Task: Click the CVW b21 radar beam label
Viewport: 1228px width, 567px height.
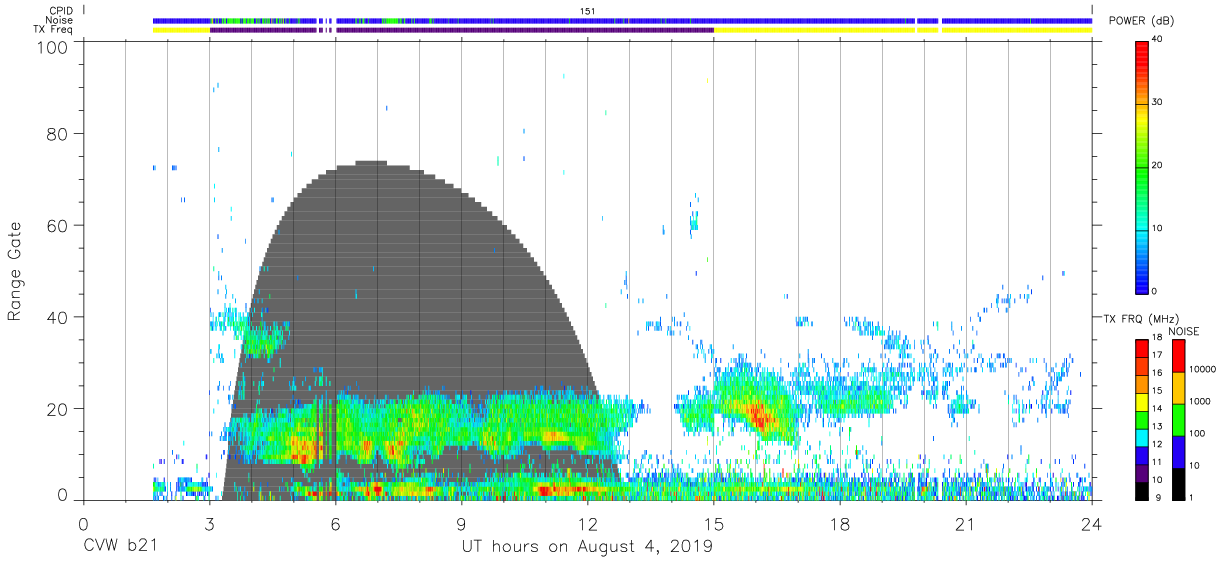Action: [120, 547]
